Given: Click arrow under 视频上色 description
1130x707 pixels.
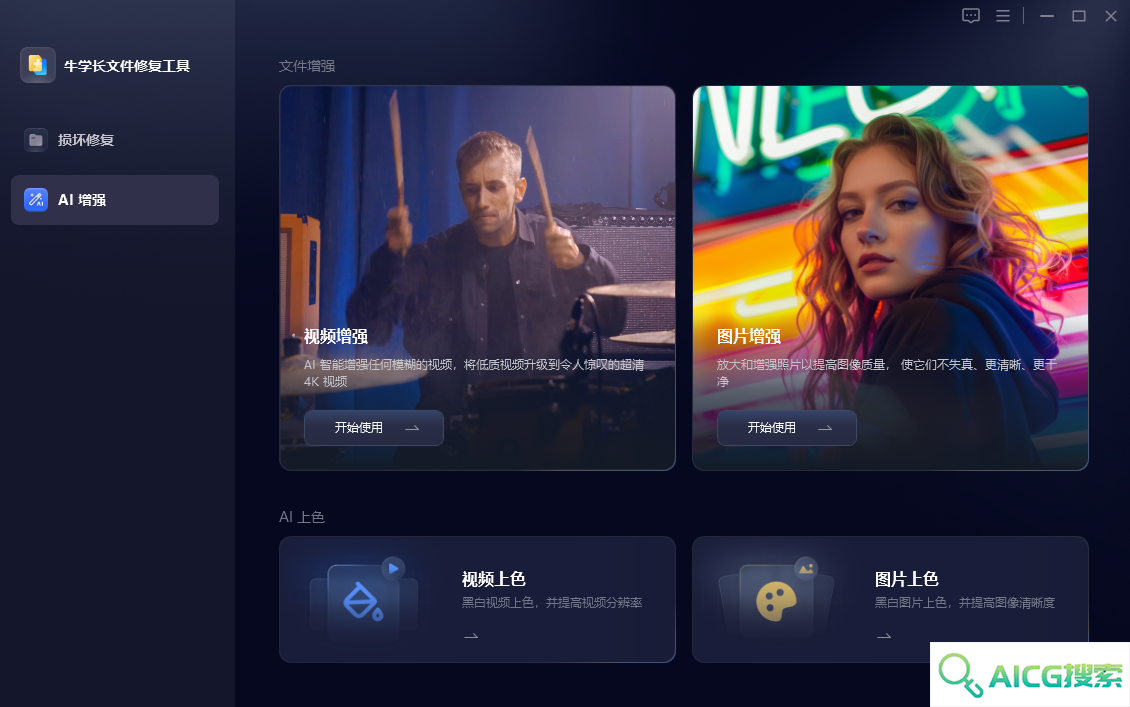Looking at the screenshot, I should pos(471,636).
